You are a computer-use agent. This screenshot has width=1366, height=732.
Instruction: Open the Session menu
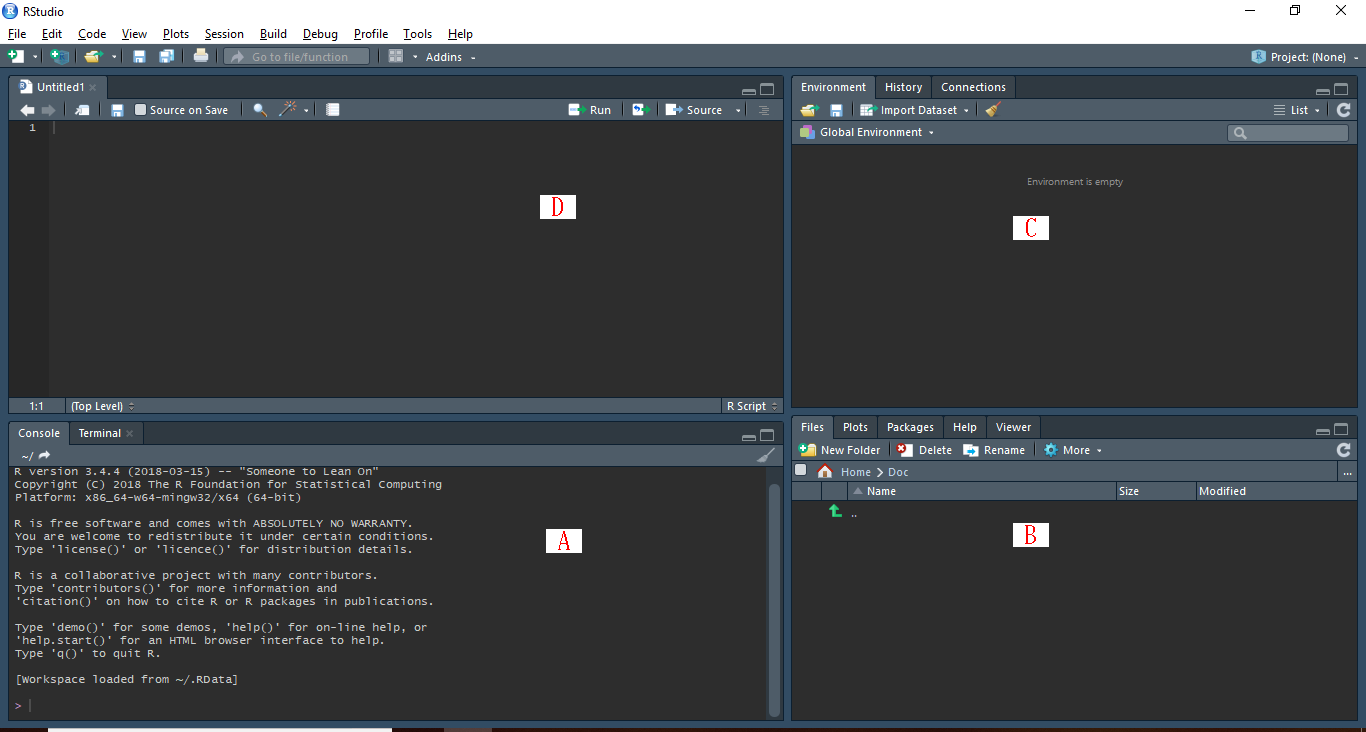click(x=224, y=34)
